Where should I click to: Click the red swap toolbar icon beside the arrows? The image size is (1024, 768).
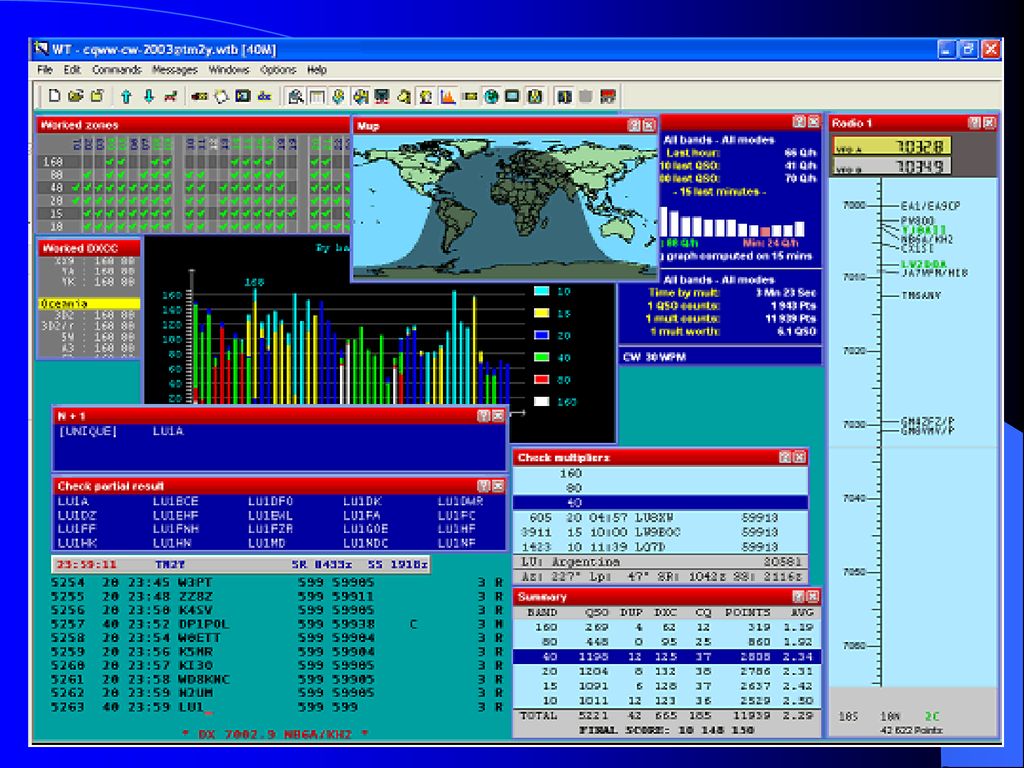170,97
